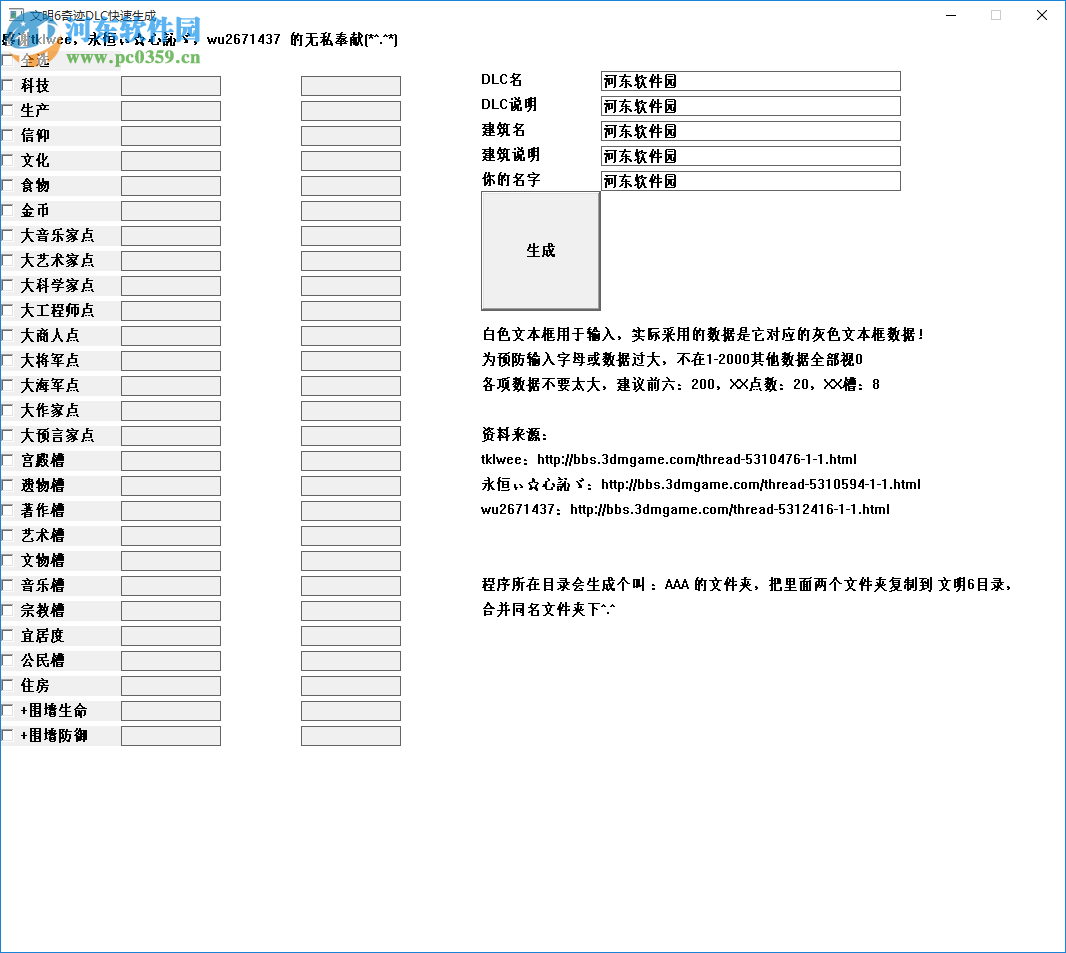Image resolution: width=1066 pixels, height=953 pixels.
Task: Toggle the 生产 checkbox
Action: coord(10,110)
